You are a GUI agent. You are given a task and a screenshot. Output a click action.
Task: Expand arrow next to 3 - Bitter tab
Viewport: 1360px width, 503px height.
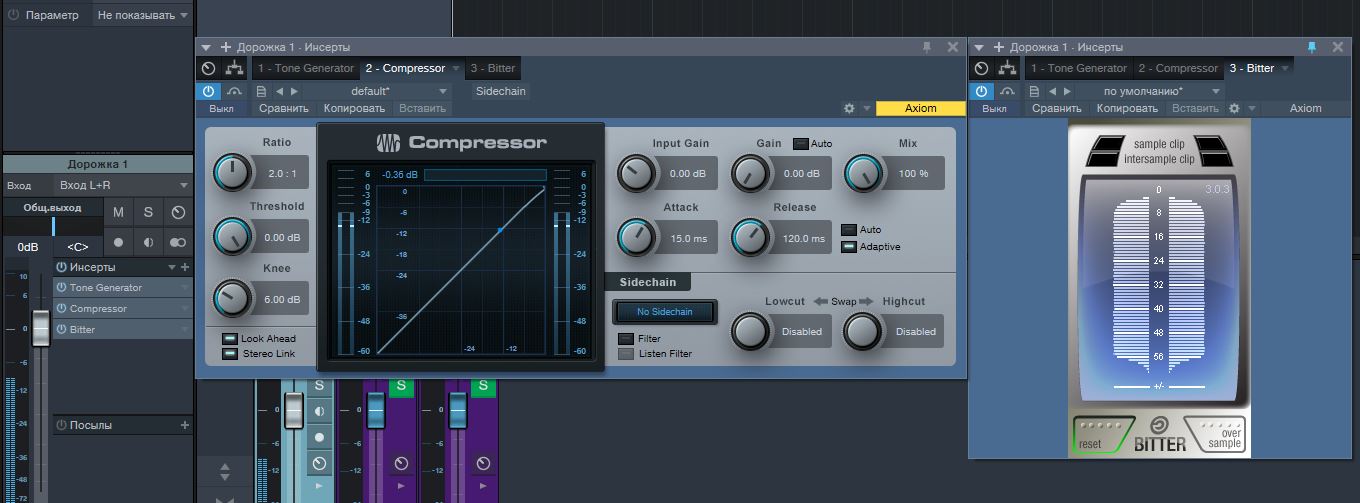(1284, 69)
